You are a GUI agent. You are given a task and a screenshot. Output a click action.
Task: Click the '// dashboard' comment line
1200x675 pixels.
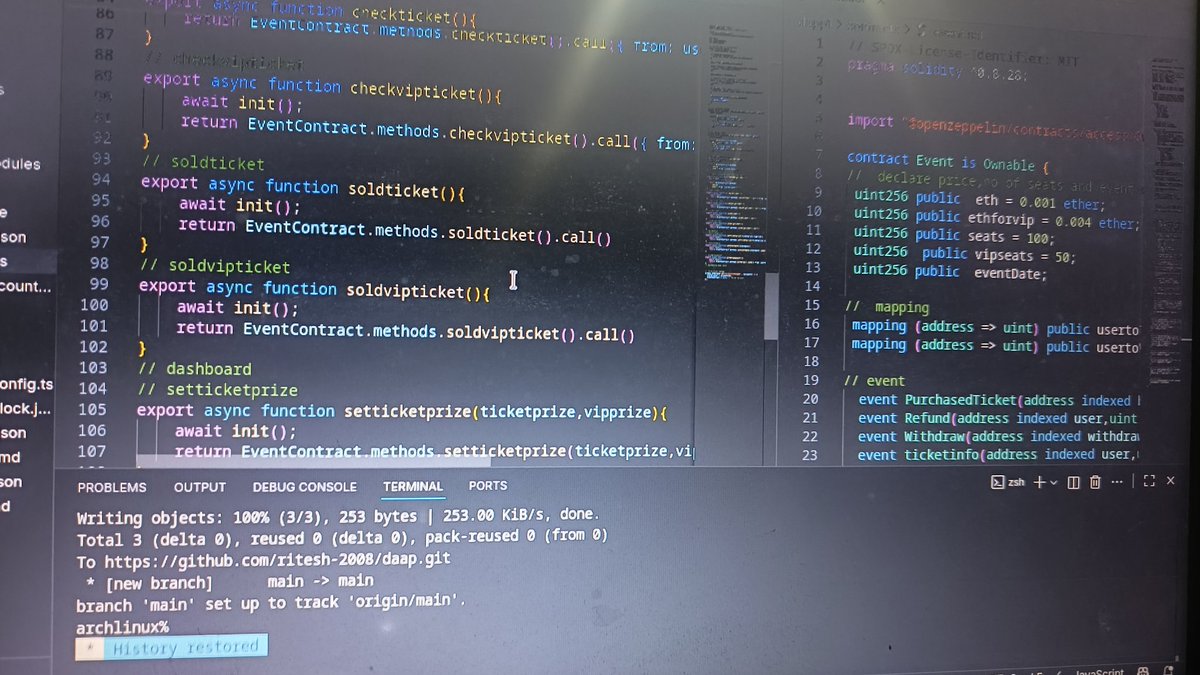(195, 369)
